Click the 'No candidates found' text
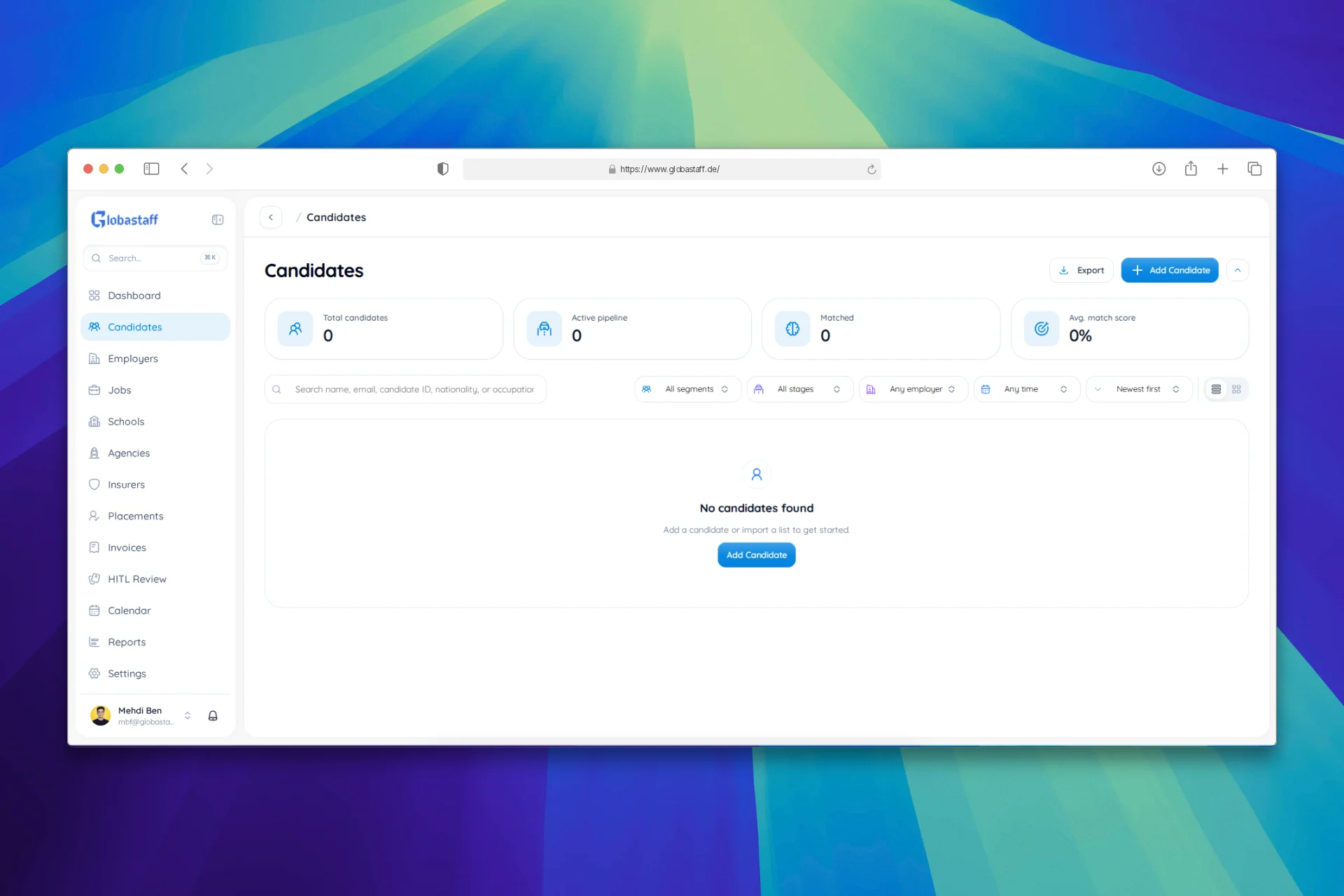Image resolution: width=1344 pixels, height=896 pixels. tap(757, 508)
